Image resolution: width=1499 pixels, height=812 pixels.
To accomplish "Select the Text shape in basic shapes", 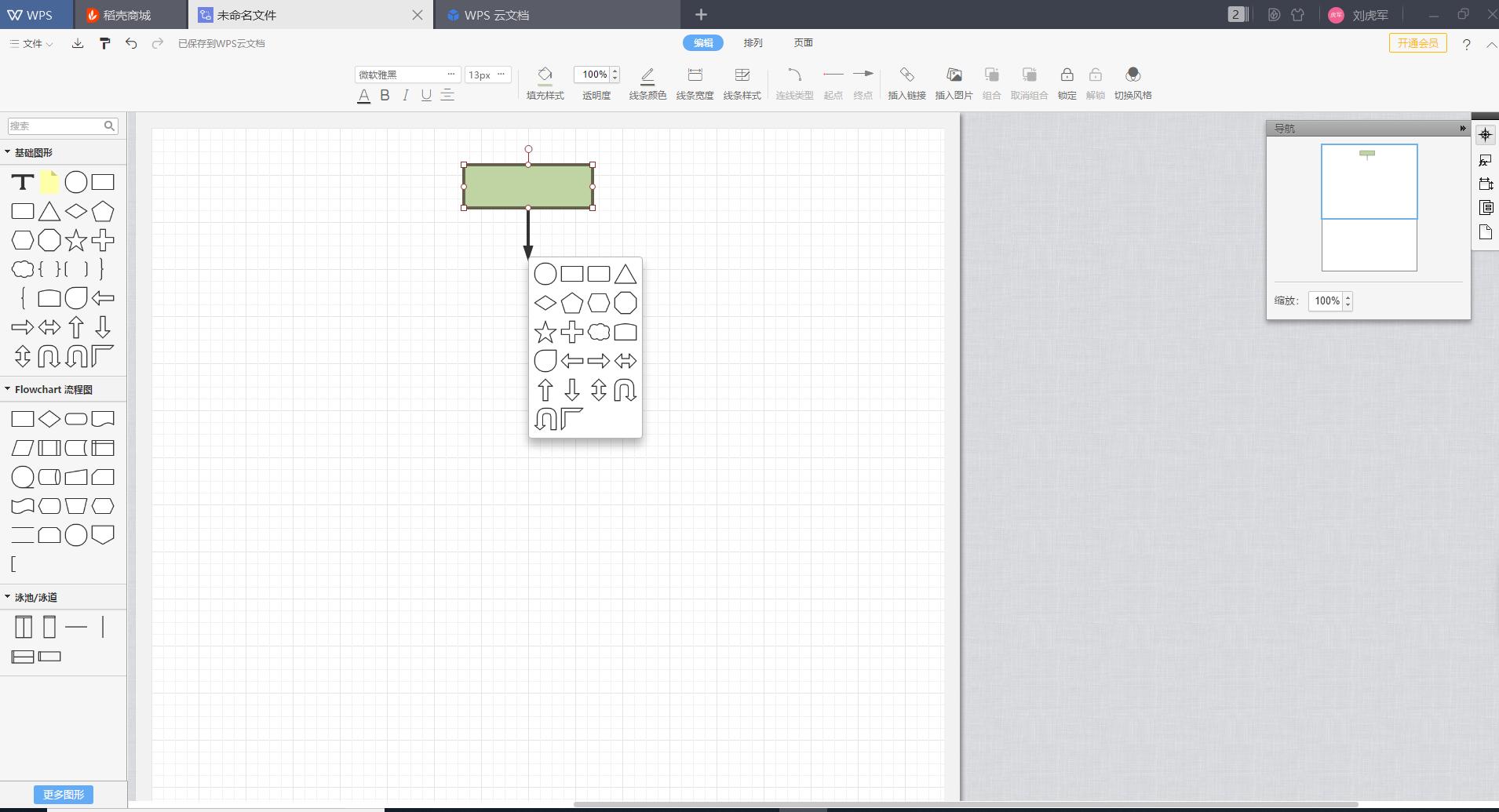I will pos(23,183).
